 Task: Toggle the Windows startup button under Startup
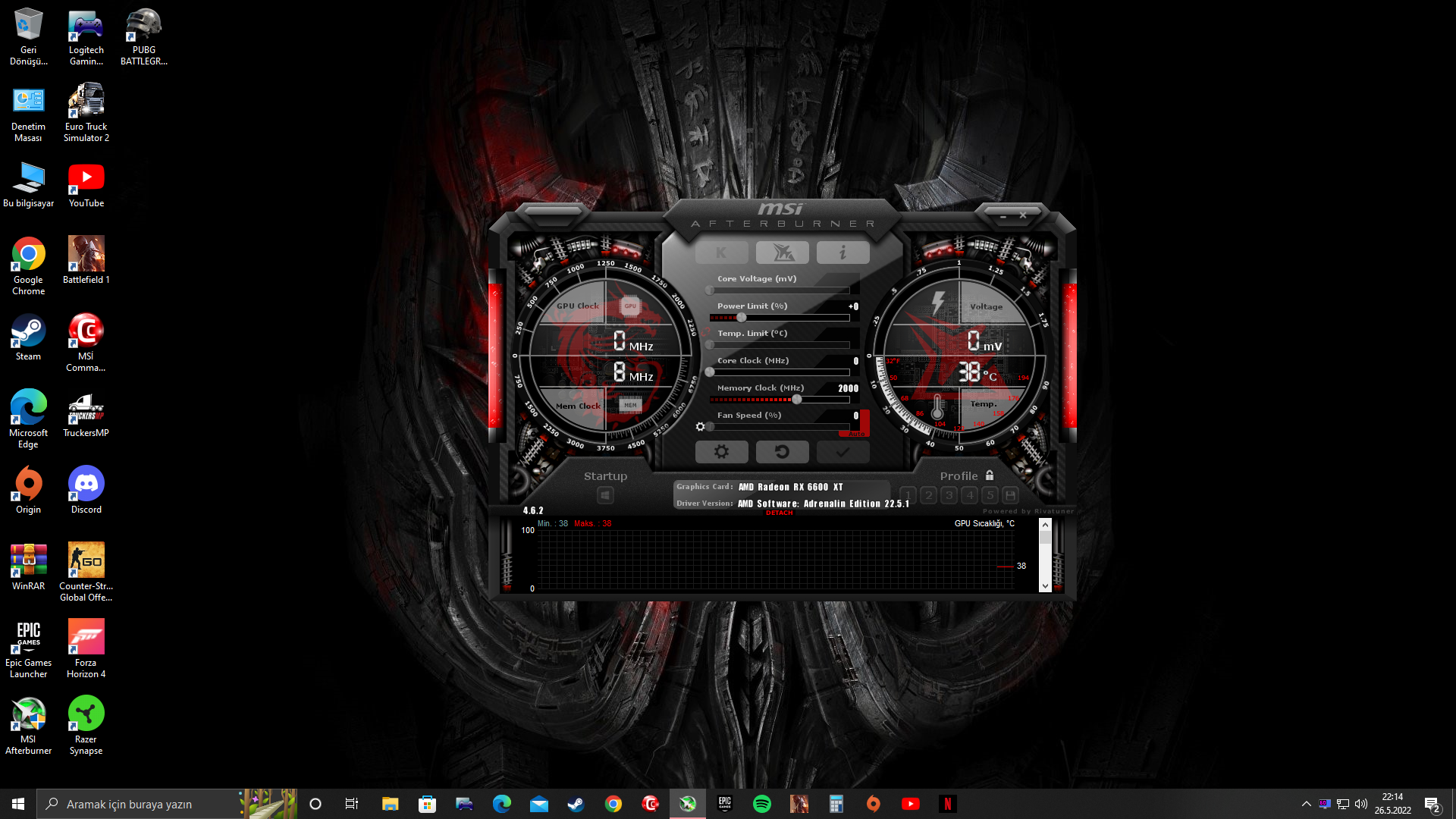605,496
